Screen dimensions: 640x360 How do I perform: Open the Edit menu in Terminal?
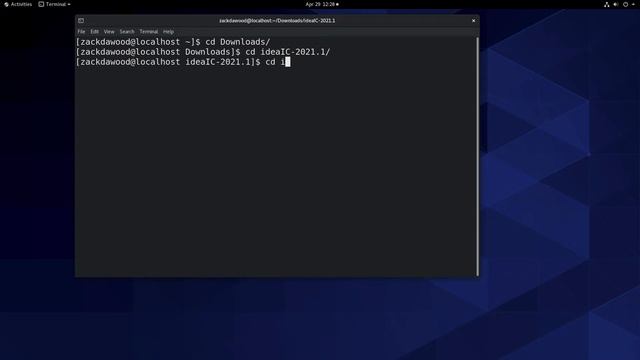(x=94, y=31)
